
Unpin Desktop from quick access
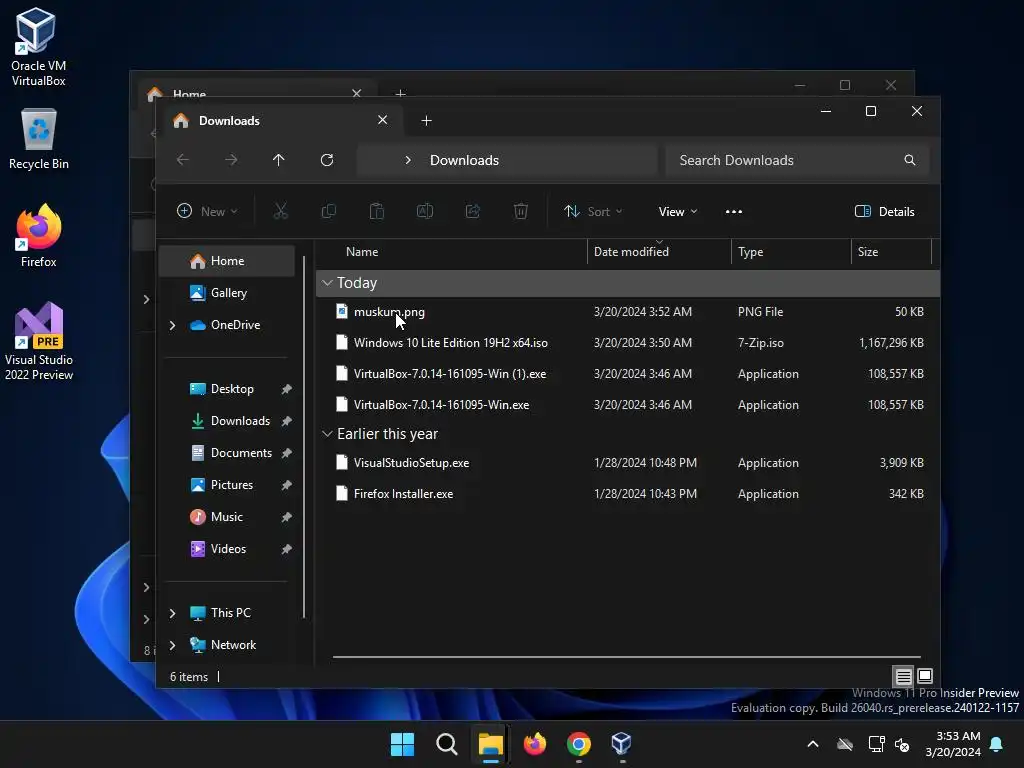(x=286, y=389)
